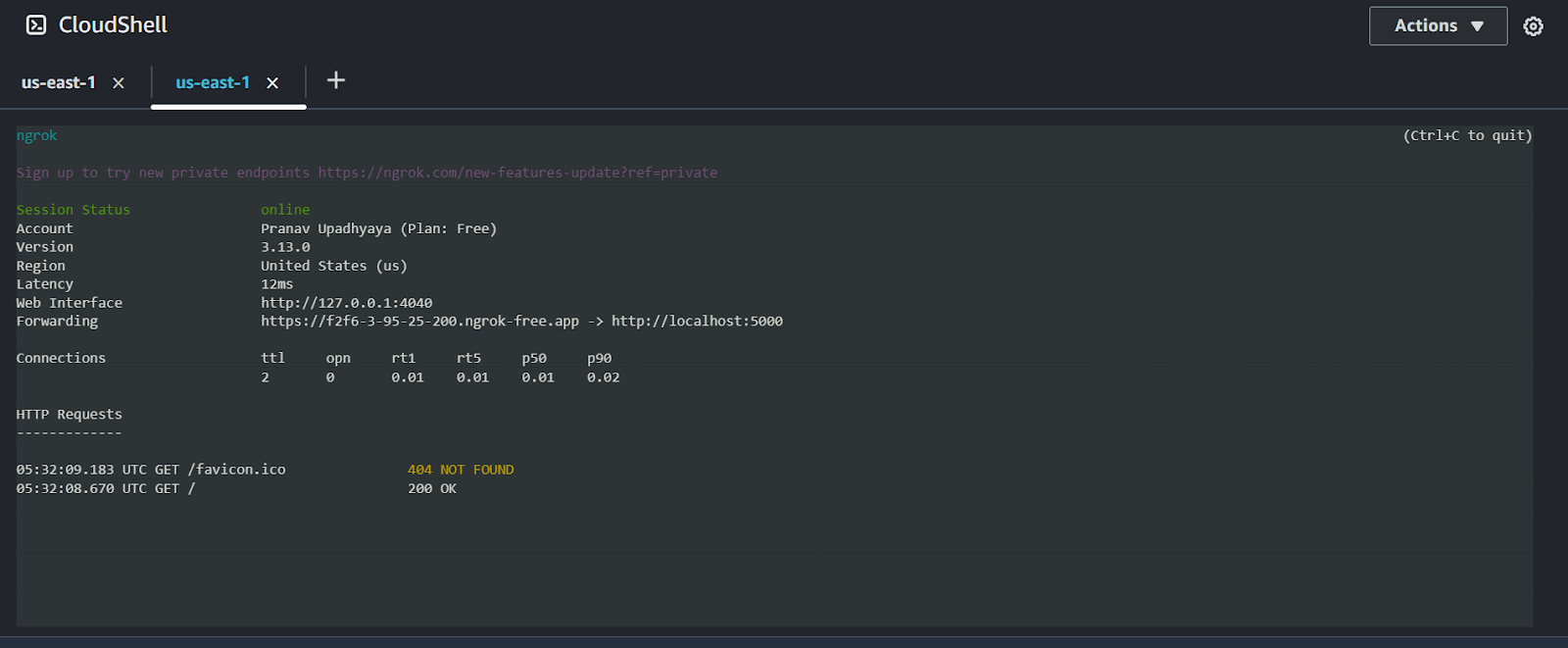Image resolution: width=1568 pixels, height=648 pixels.
Task: Click the Web Interface 127.0.0.1:4040 address
Action: click(346, 303)
